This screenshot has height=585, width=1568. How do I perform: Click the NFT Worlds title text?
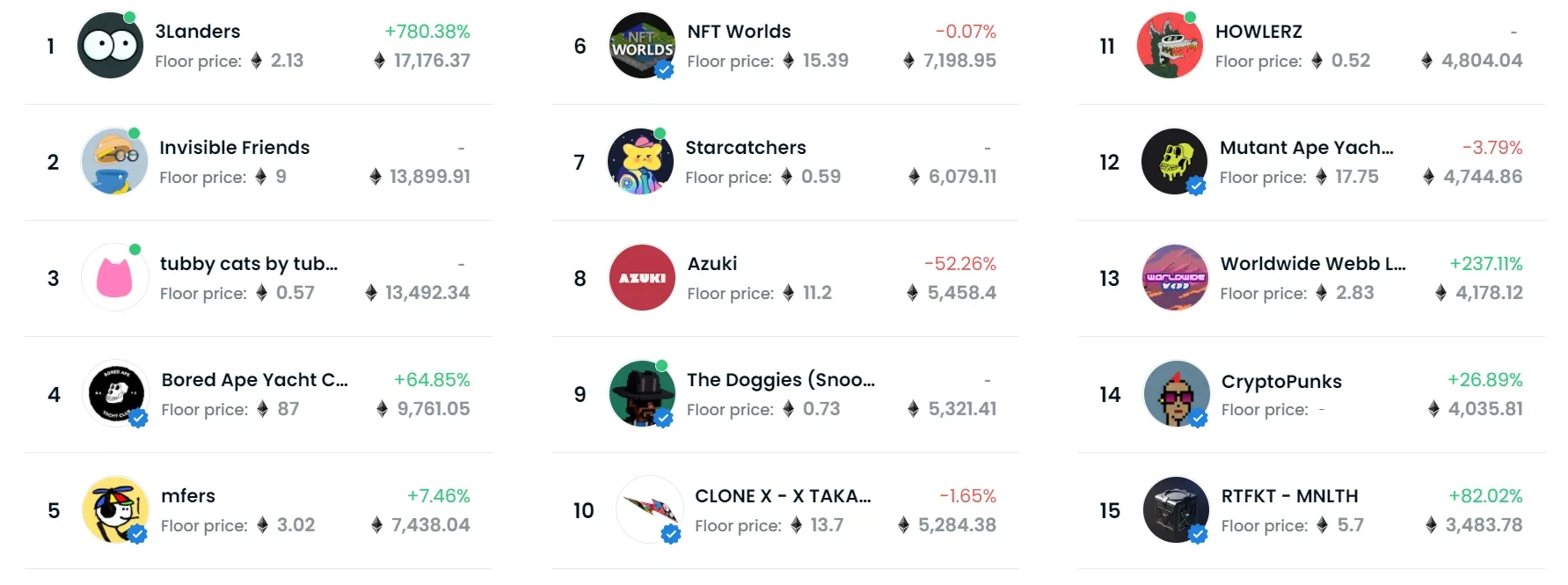(x=739, y=31)
